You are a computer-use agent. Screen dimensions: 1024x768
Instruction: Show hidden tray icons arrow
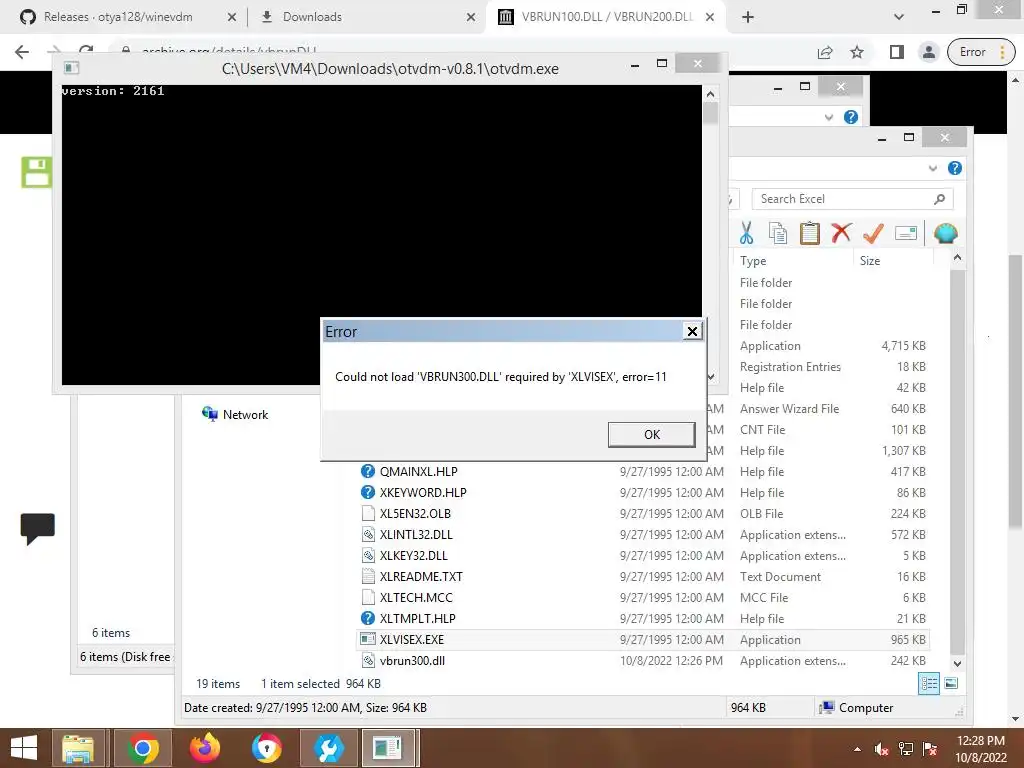point(857,749)
